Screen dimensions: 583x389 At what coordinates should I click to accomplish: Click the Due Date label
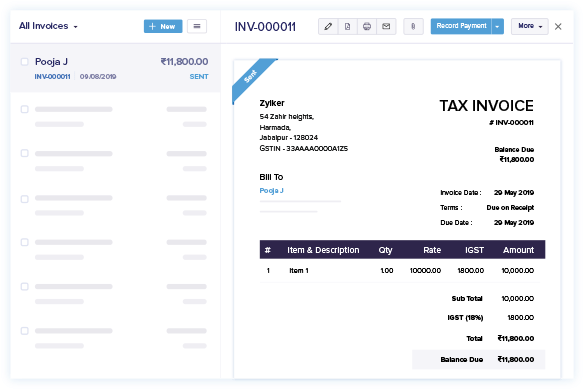[456, 223]
